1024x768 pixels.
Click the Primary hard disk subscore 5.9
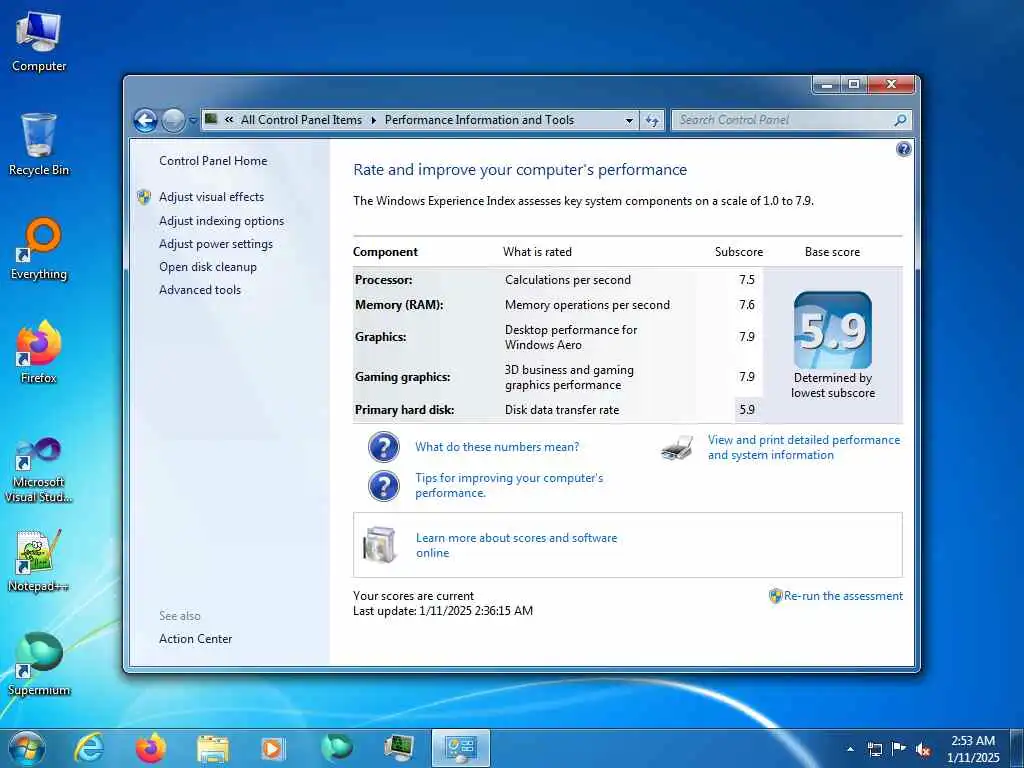pyautogui.click(x=747, y=409)
